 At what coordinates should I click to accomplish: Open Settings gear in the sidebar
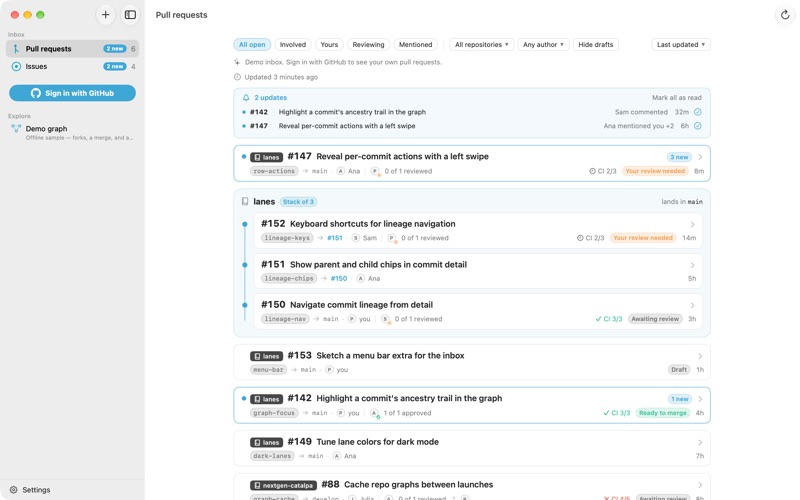pyautogui.click(x=14, y=489)
